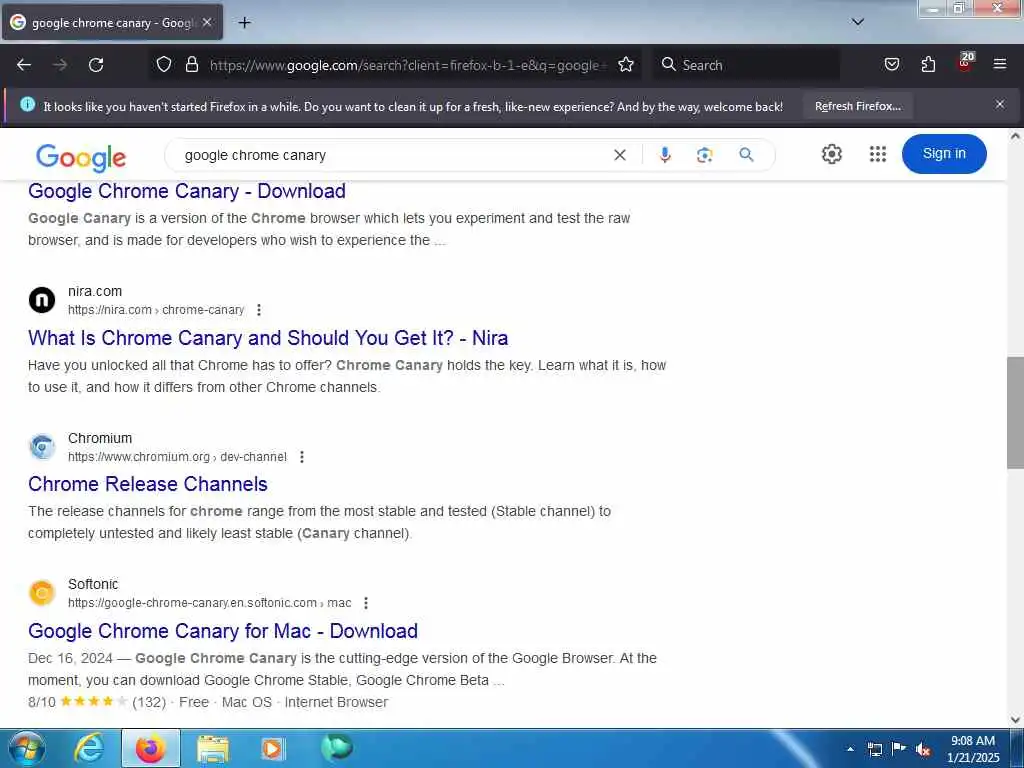Viewport: 1024px width, 768px height.
Task: Select the Firefox taskbar button
Action: coord(150,748)
